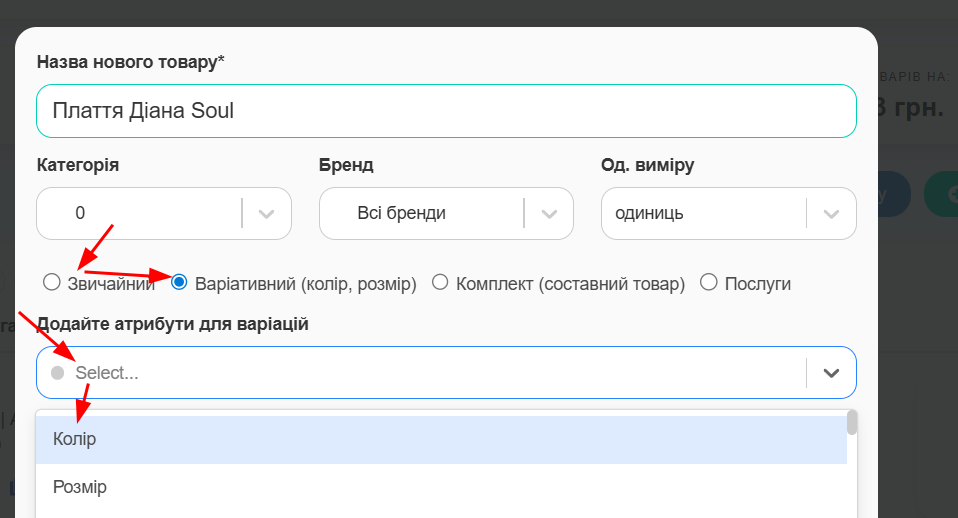Click the Select... attributes search field

(420, 373)
